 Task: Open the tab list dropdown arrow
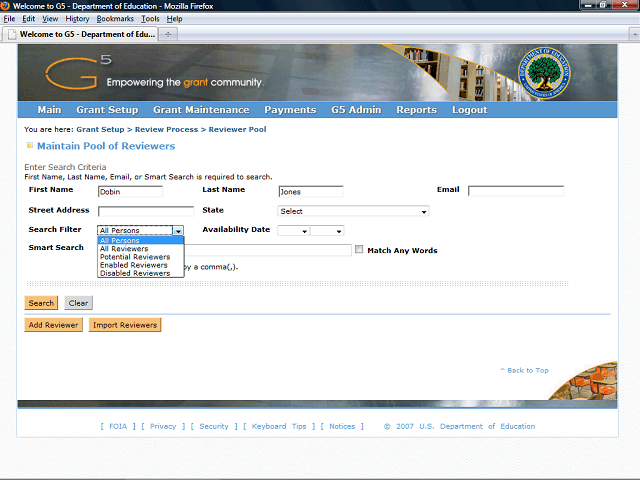click(x=634, y=35)
